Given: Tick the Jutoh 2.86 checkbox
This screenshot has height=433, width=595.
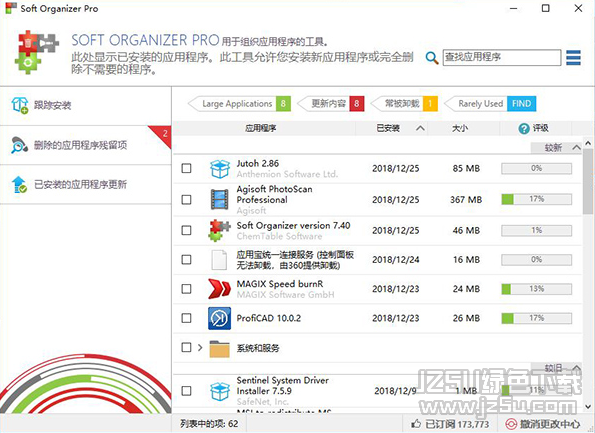Looking at the screenshot, I should (x=186, y=168).
